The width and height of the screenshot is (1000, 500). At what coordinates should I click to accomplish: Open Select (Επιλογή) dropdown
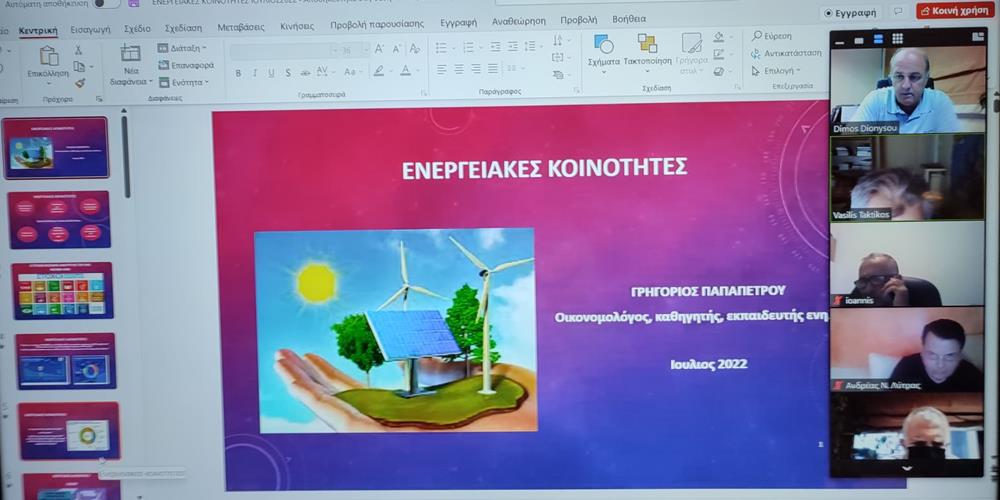coord(776,71)
